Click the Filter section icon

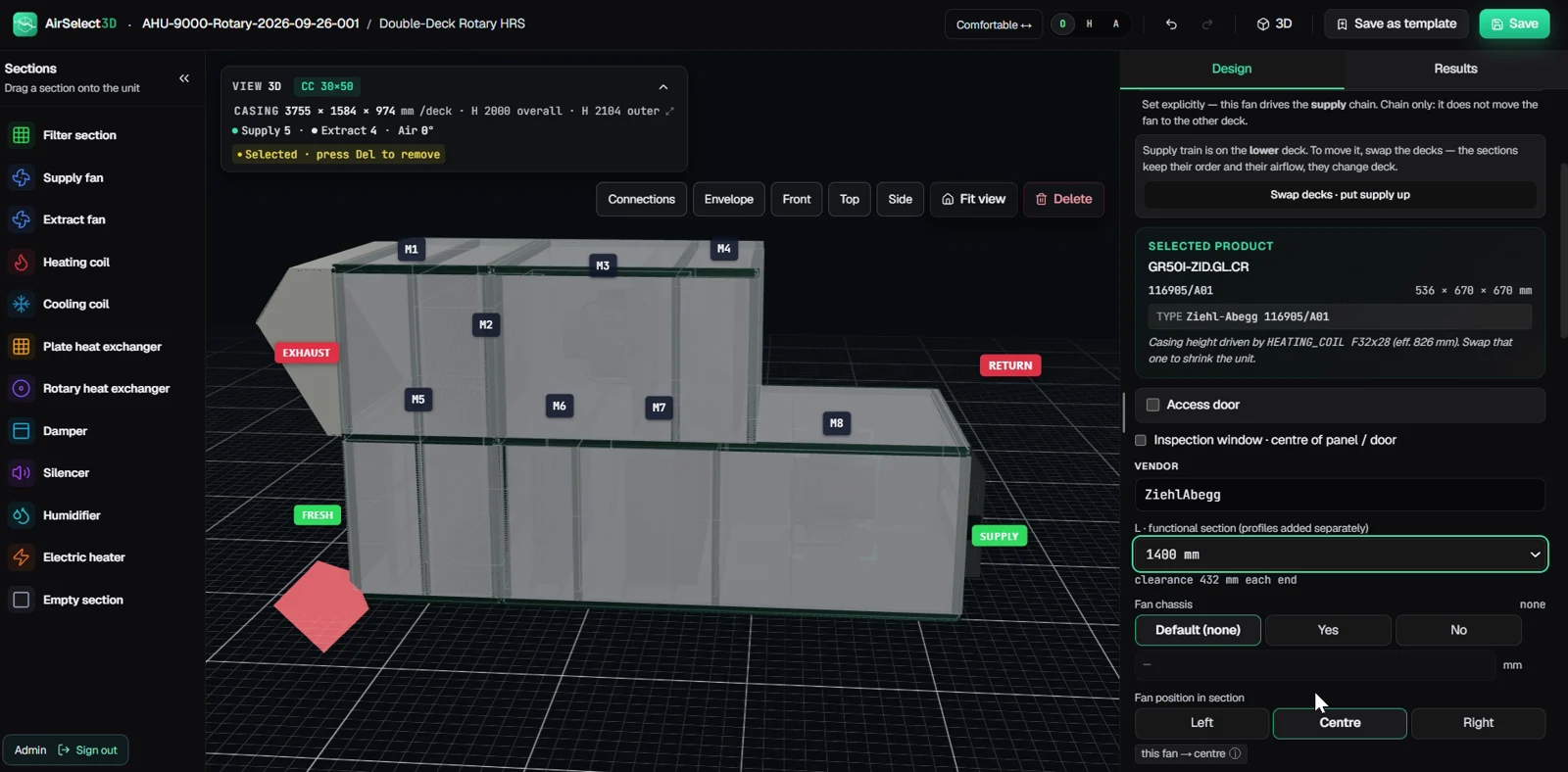22,135
